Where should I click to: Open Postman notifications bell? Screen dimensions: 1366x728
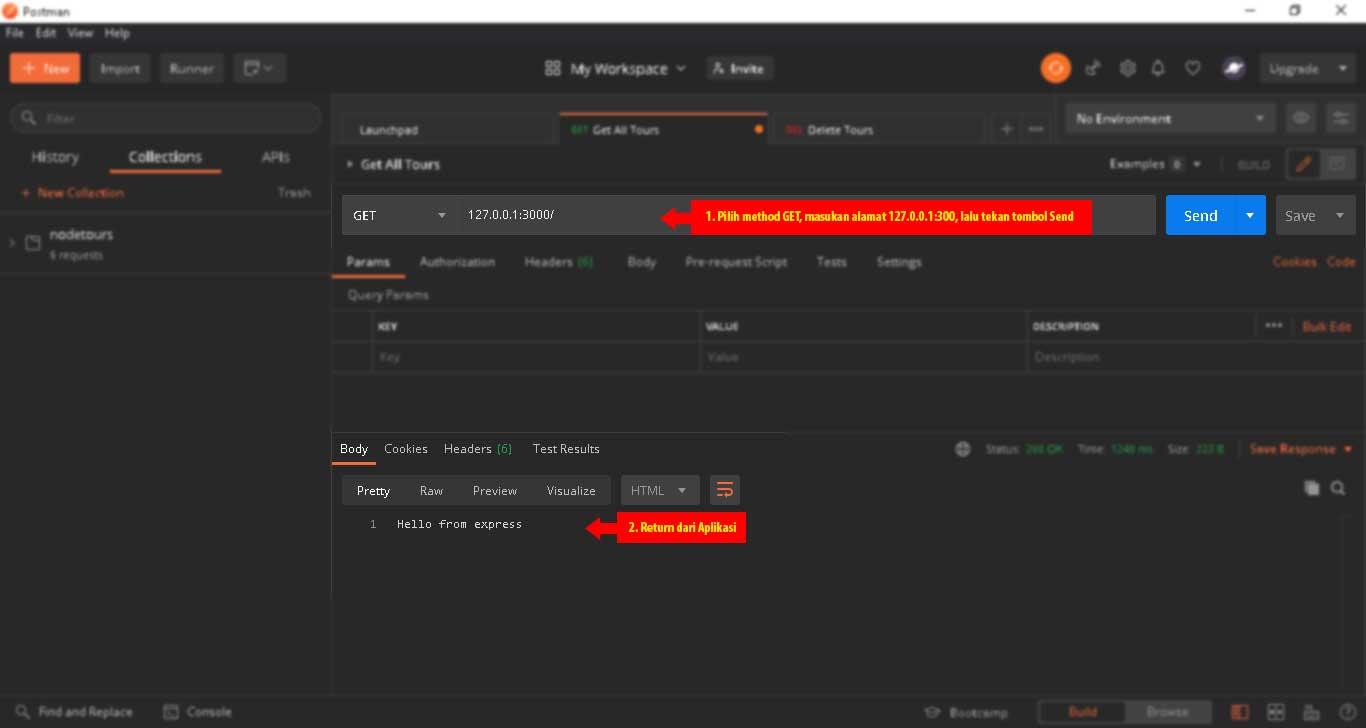[x=1158, y=68]
